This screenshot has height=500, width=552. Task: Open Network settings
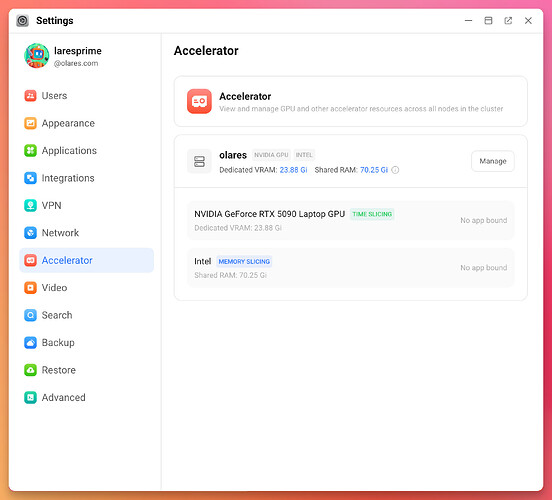87,233
